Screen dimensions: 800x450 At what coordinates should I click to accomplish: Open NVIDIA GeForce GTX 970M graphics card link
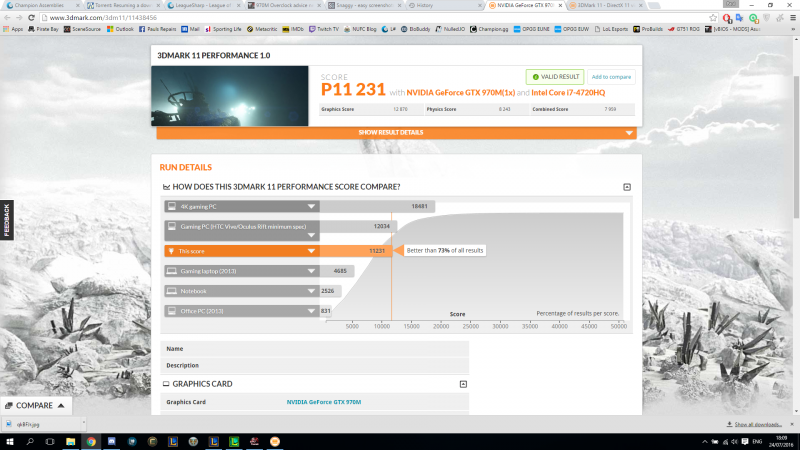[x=324, y=402]
